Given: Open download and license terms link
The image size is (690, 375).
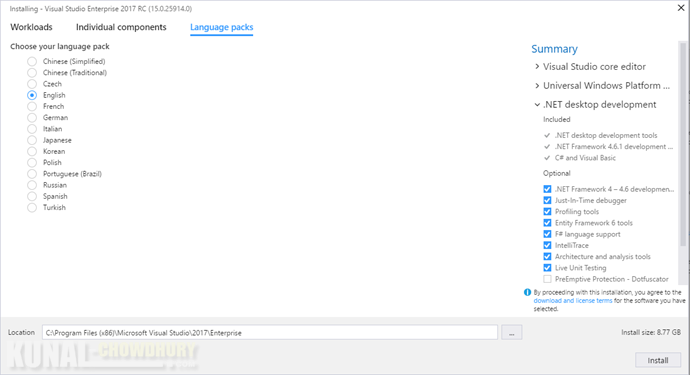Looking at the screenshot, I should pyautogui.click(x=573, y=301).
